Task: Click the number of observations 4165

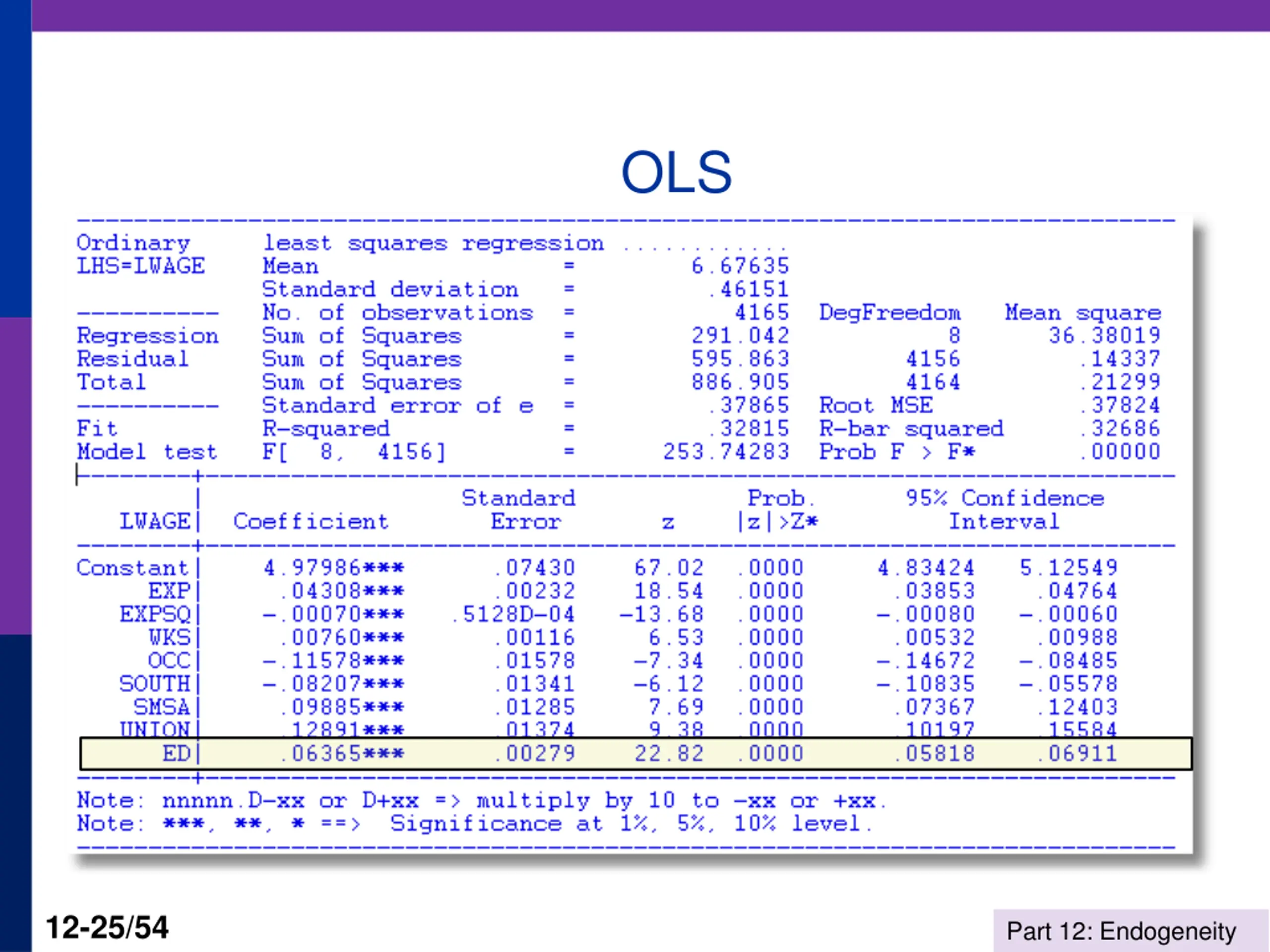Action: [x=762, y=313]
